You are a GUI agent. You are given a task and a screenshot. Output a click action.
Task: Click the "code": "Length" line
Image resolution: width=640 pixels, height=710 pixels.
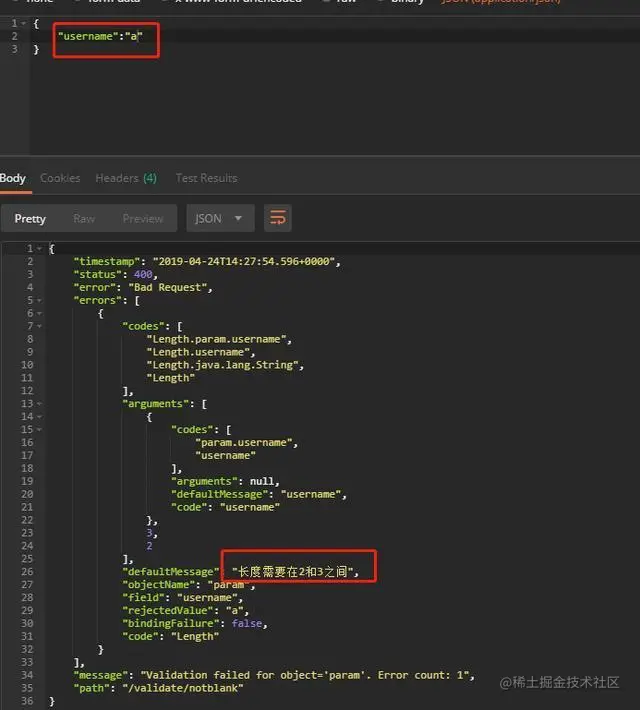[x=171, y=636]
